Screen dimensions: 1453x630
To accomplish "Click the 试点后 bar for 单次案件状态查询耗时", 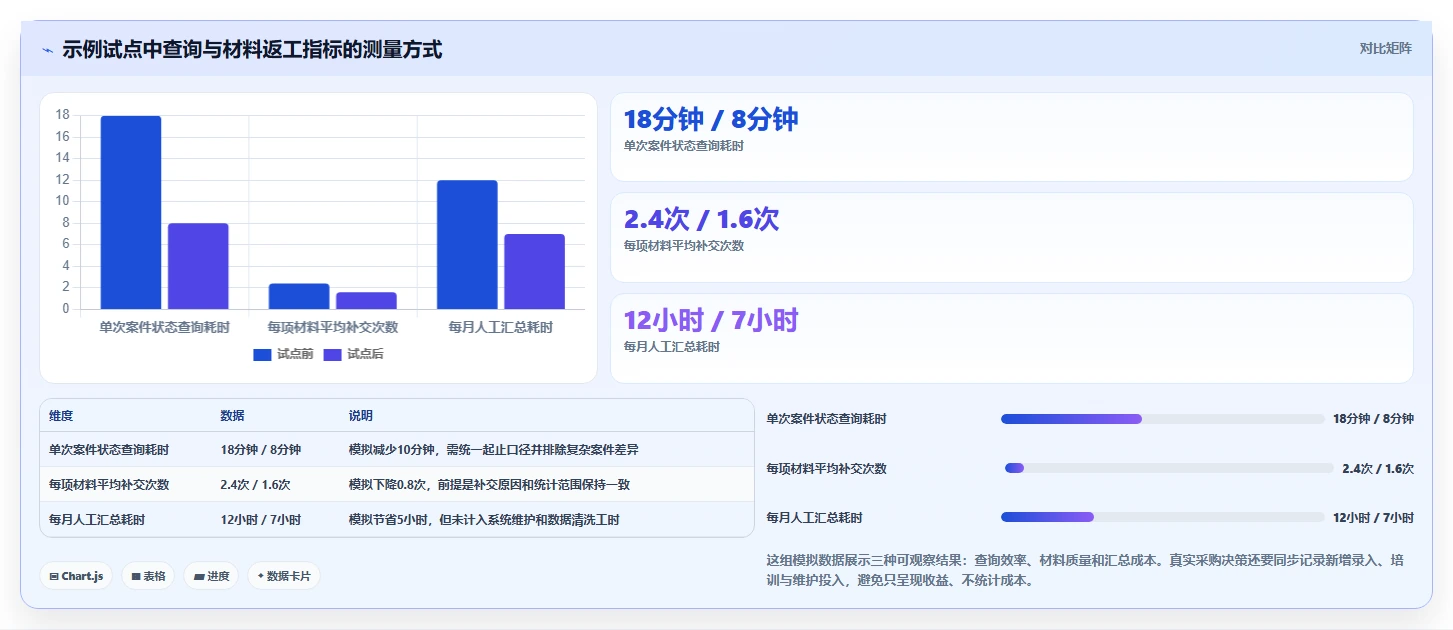I will [x=198, y=266].
